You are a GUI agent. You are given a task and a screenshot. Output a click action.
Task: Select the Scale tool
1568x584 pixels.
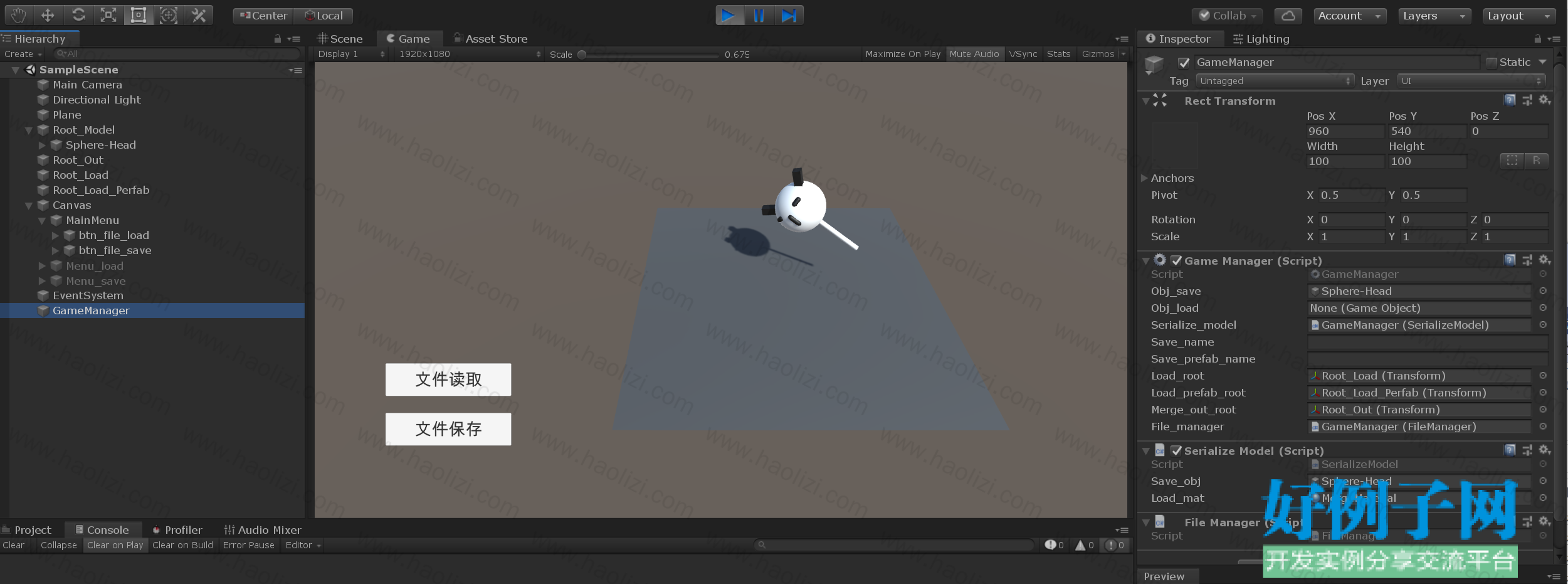(x=108, y=15)
